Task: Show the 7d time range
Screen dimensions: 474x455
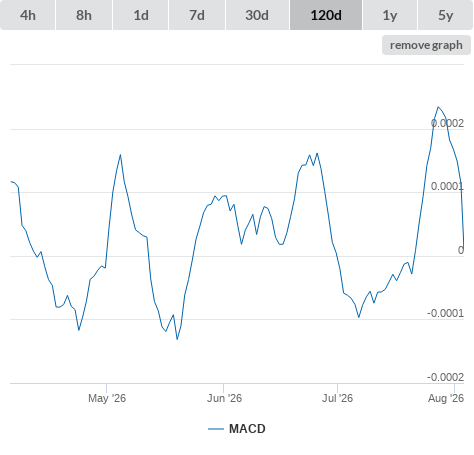Action: (x=197, y=15)
